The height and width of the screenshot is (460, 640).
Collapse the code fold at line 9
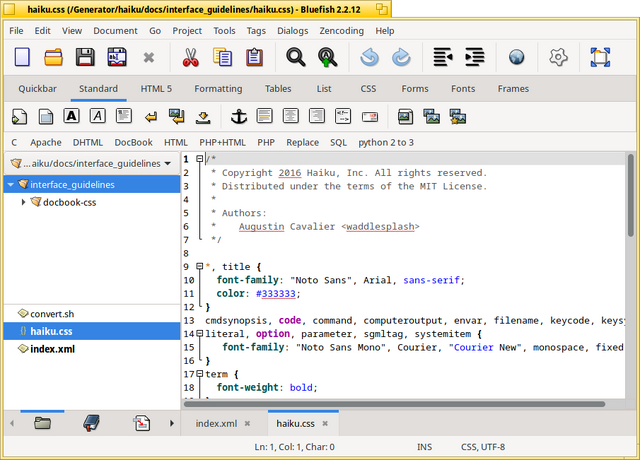coord(200,266)
